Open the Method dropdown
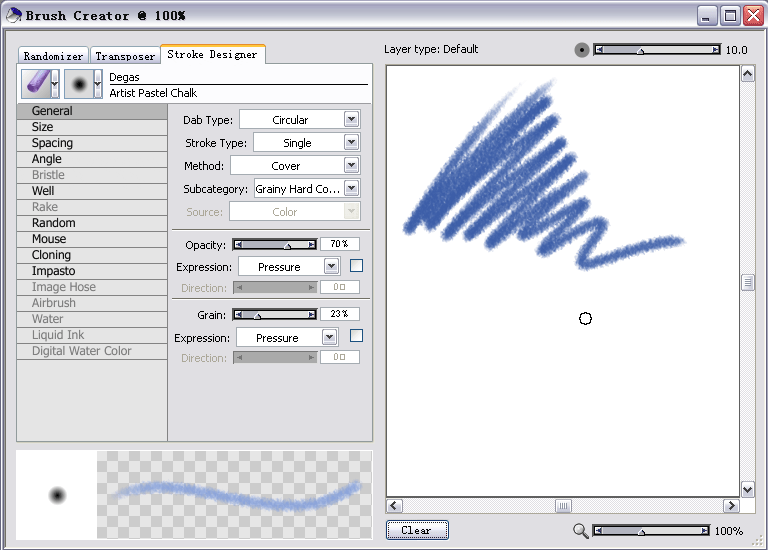Viewport: 768px width, 550px height. [351, 166]
